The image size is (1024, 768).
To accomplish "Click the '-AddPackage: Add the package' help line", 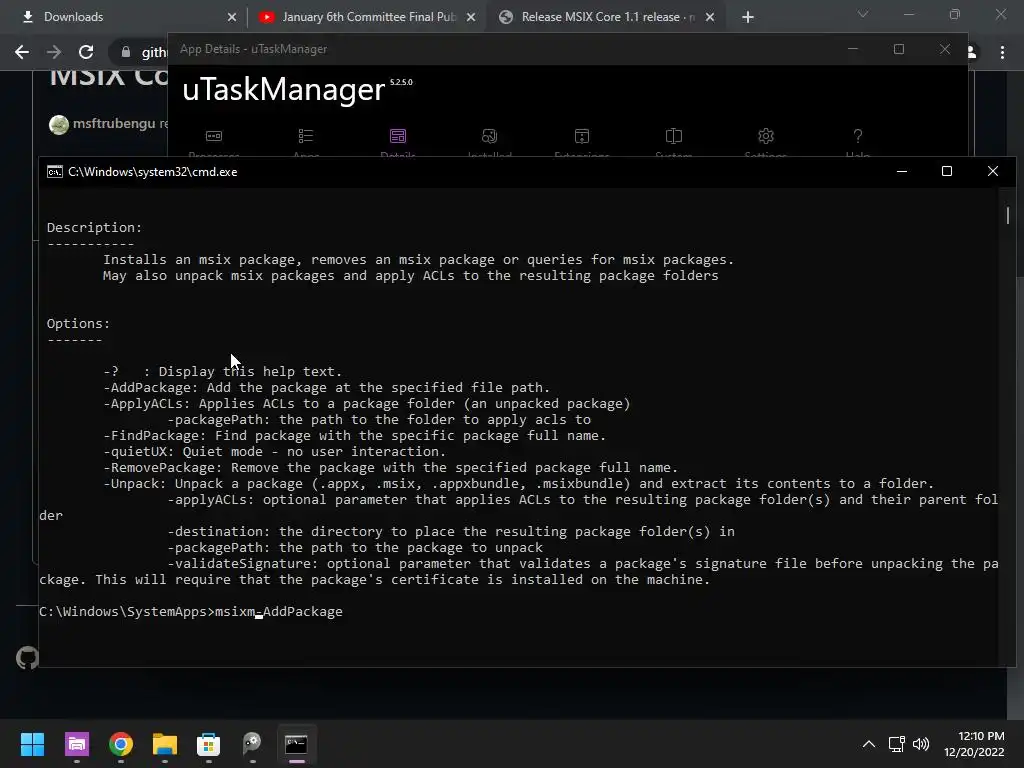I will click(x=327, y=388).
